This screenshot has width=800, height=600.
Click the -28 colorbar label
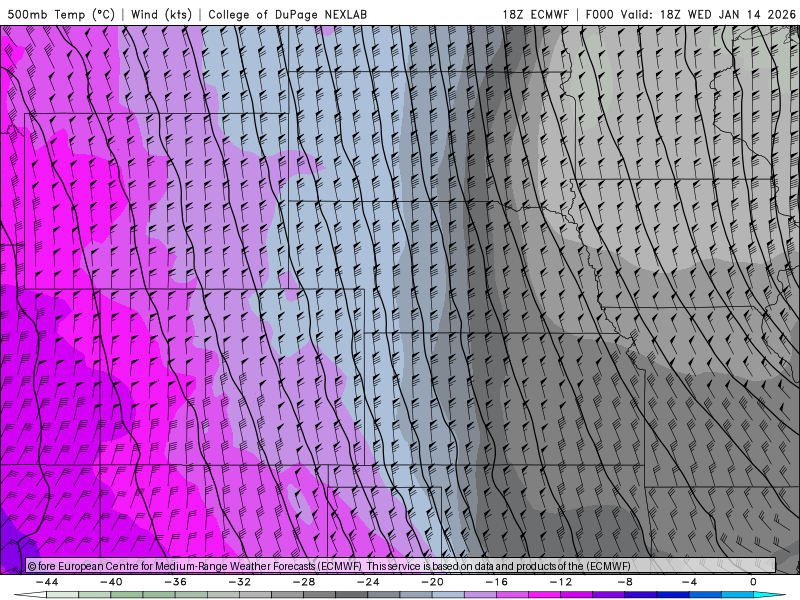tap(304, 582)
